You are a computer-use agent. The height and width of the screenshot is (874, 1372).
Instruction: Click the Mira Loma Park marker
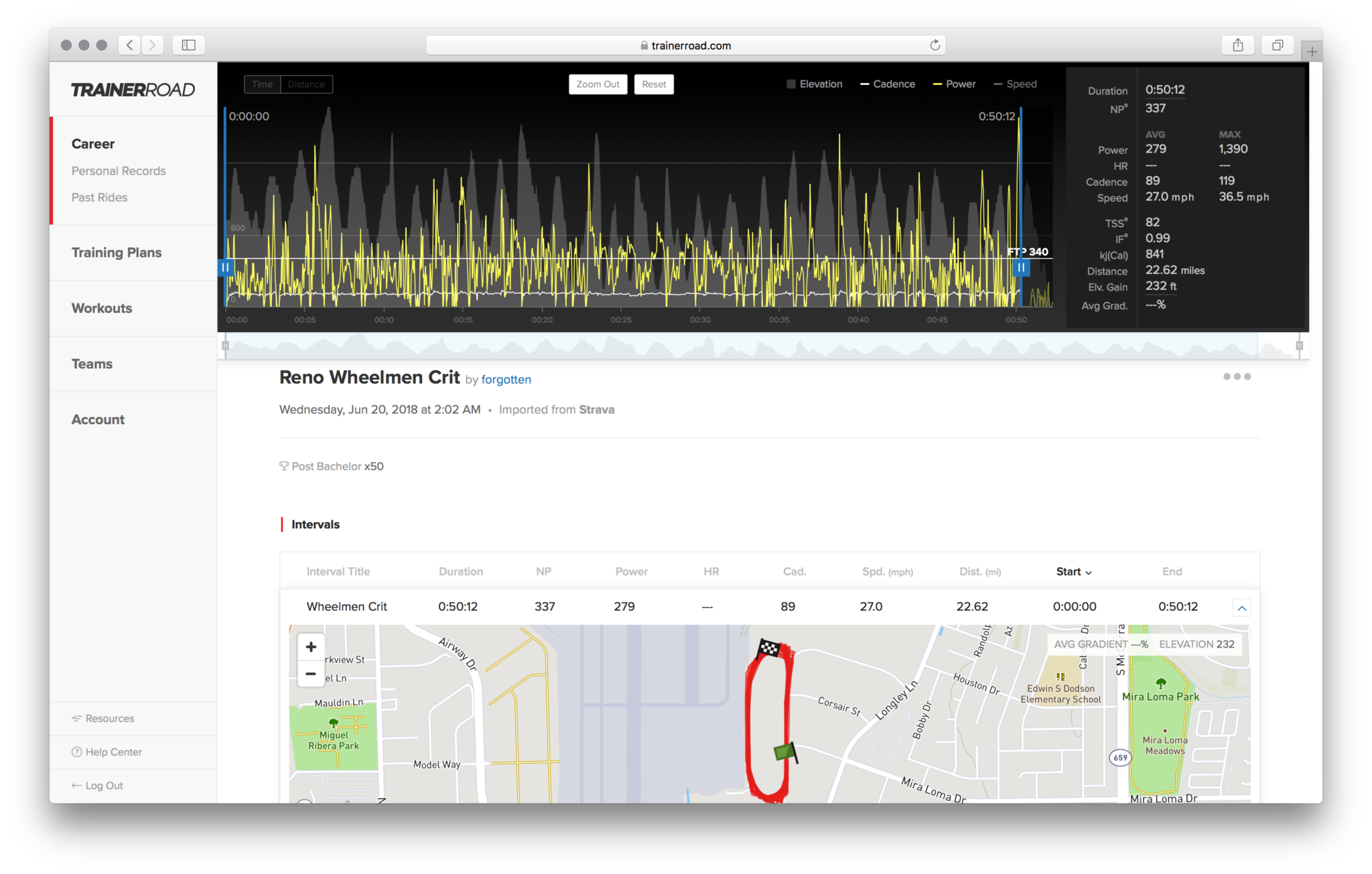(1161, 683)
